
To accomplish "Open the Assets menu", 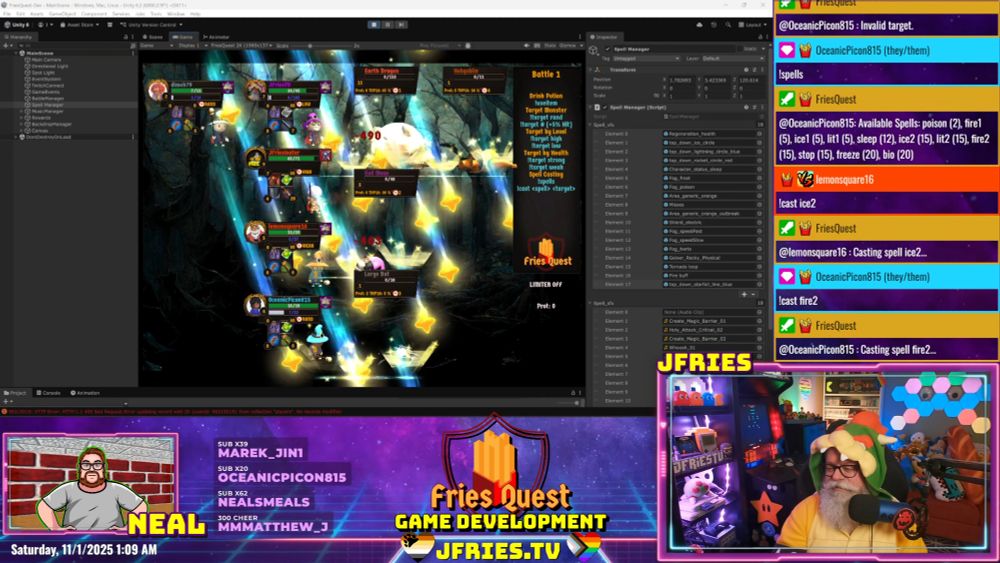I will click(37, 13).
